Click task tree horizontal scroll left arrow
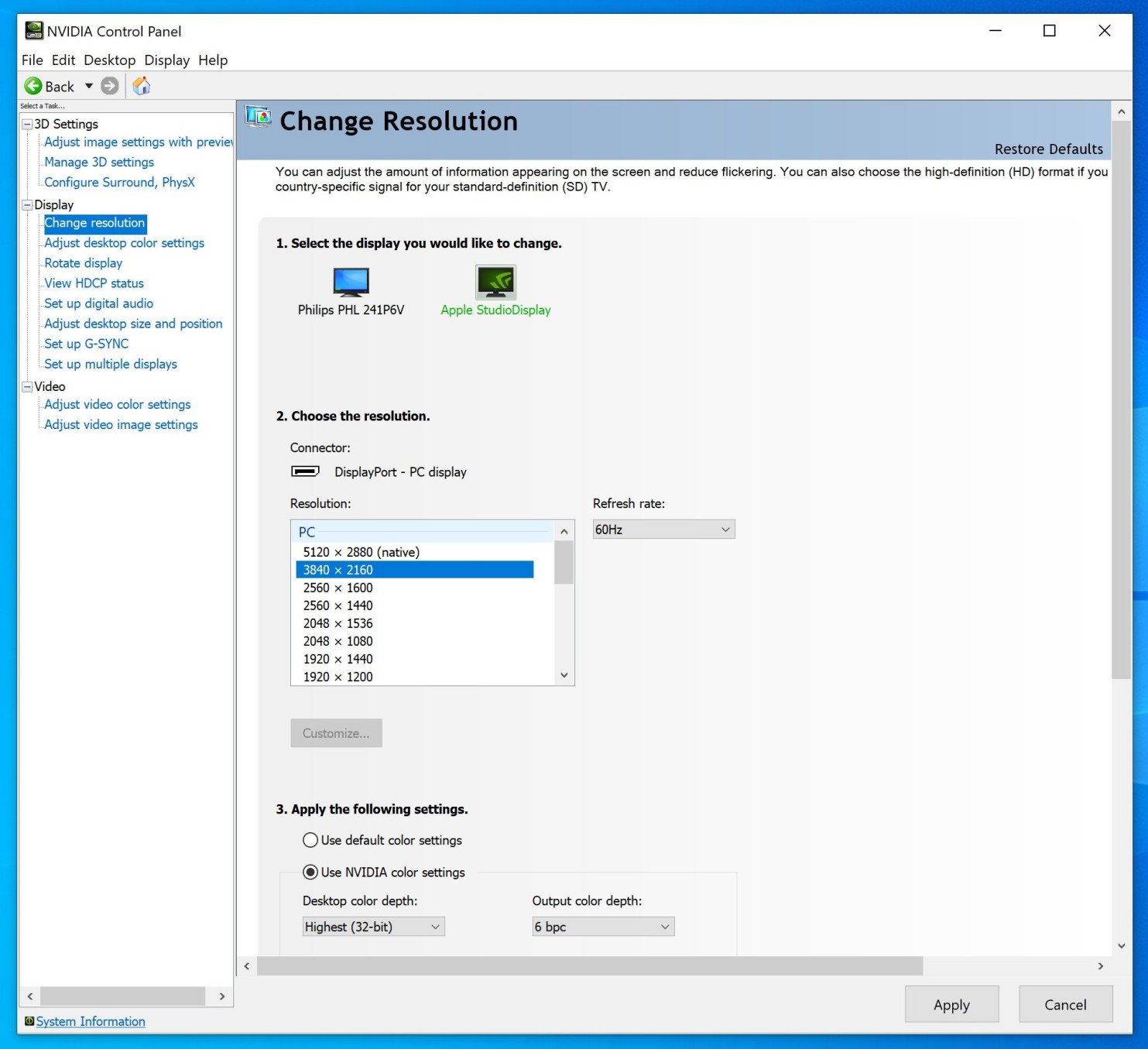This screenshot has height=1049, width=1148. tap(30, 996)
